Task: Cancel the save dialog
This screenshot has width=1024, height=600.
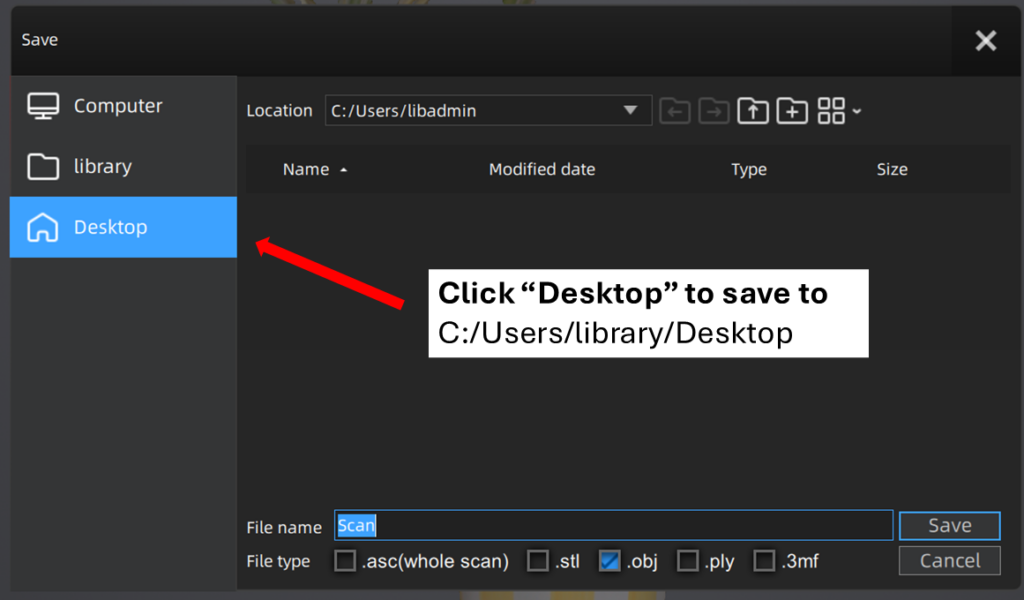Action: tap(949, 560)
